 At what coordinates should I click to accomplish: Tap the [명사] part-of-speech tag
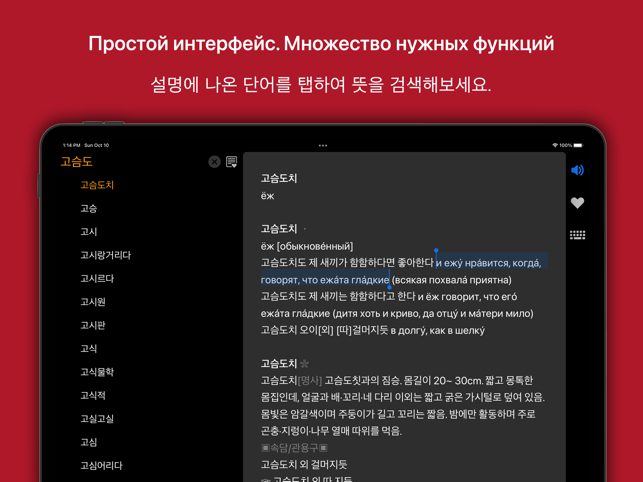310,381
